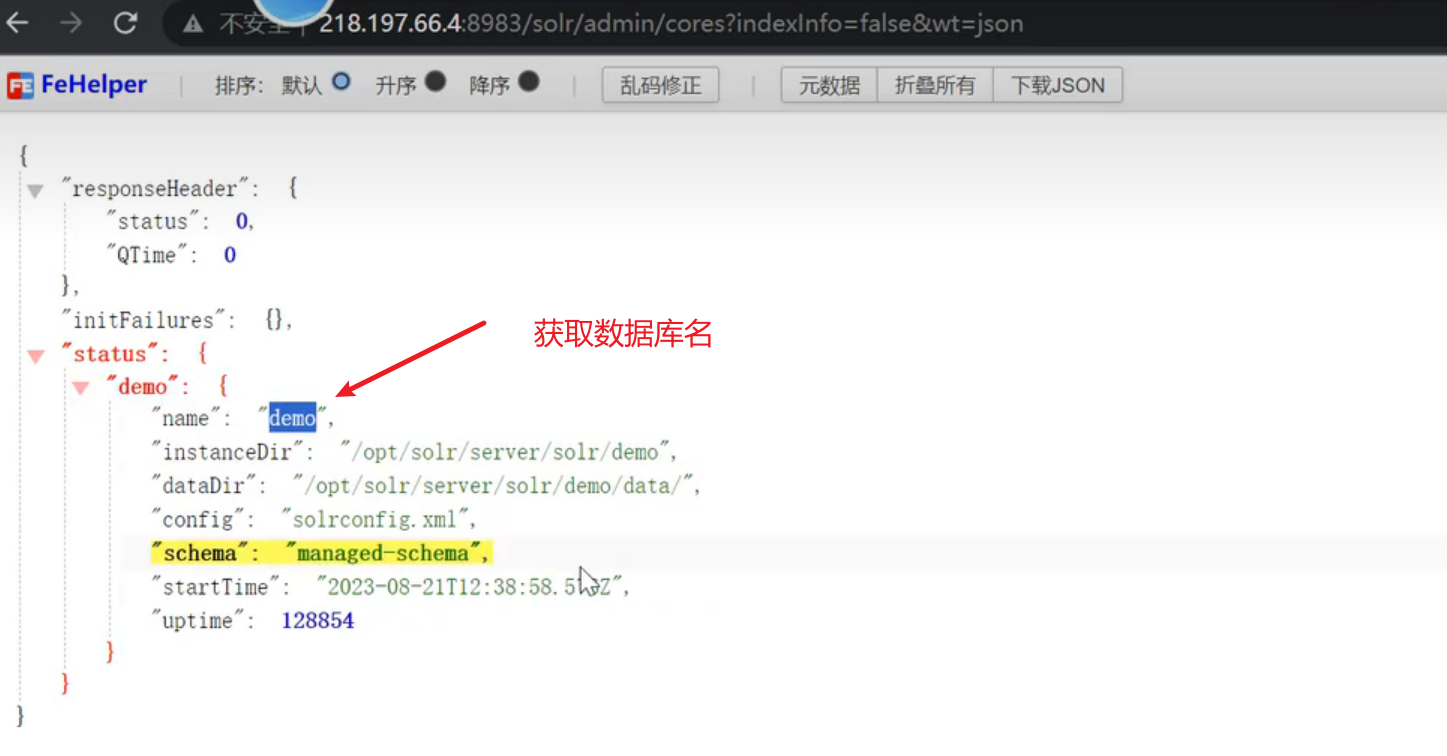Reload the page with refresh icon
Screen dimensions: 1447x756
tap(125, 23)
